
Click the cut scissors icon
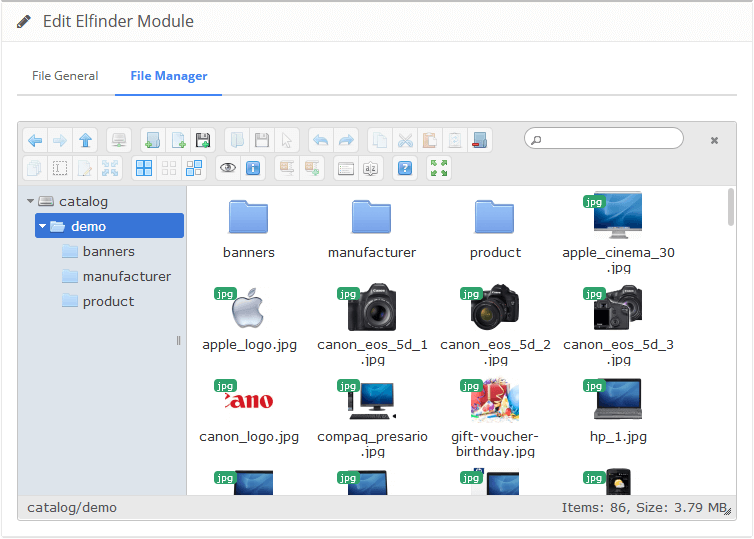(405, 140)
